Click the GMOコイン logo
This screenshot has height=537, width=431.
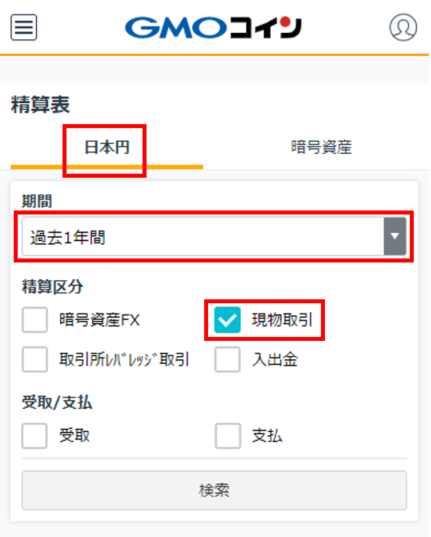(213, 27)
